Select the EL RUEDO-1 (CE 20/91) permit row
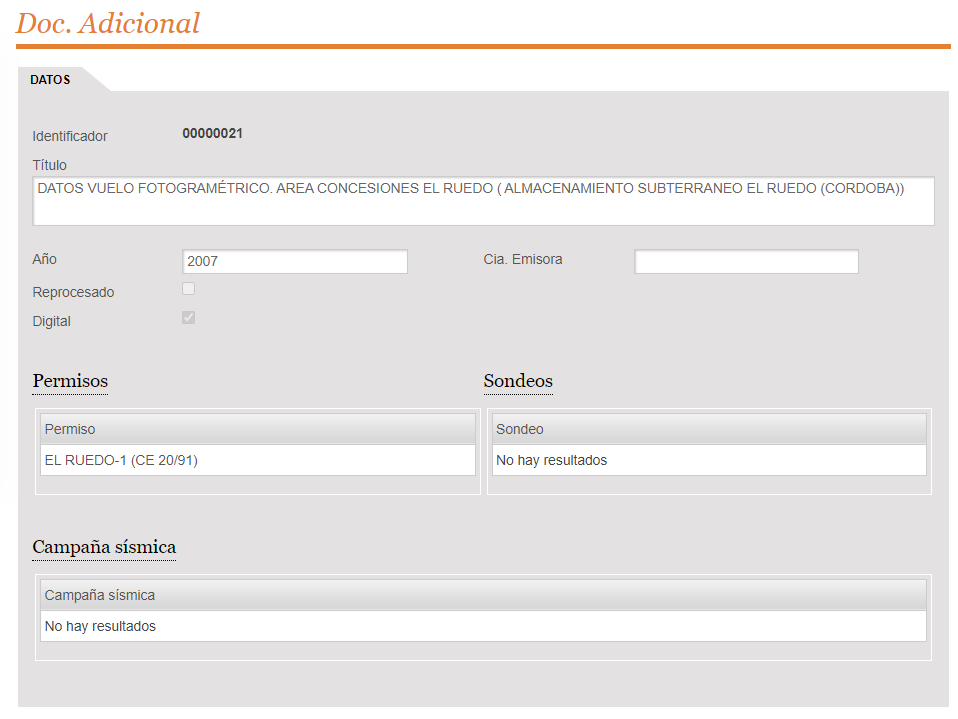The width and height of the screenshot is (958, 719). pyautogui.click(x=257, y=460)
